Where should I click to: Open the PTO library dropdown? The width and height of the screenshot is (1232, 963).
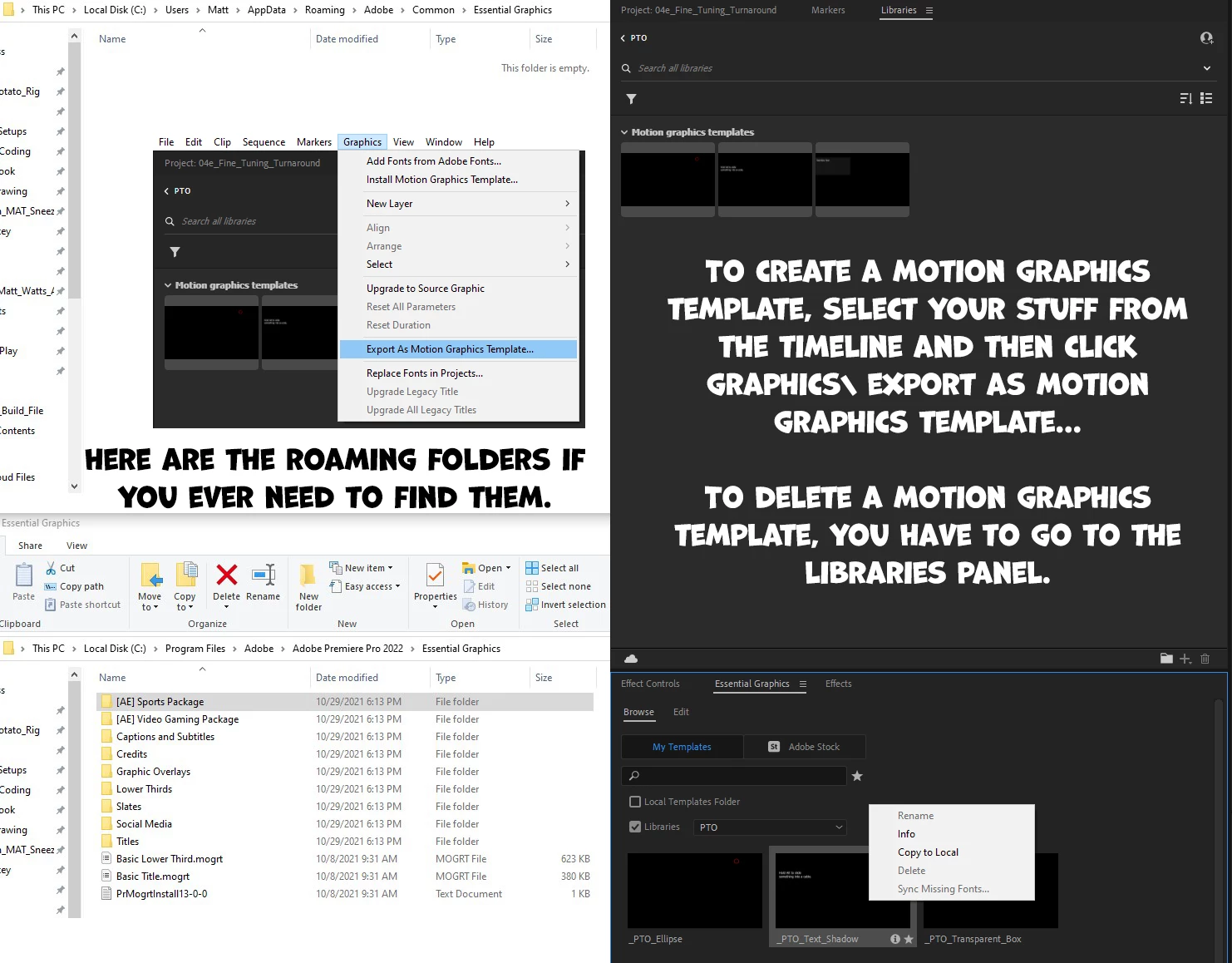click(x=770, y=827)
